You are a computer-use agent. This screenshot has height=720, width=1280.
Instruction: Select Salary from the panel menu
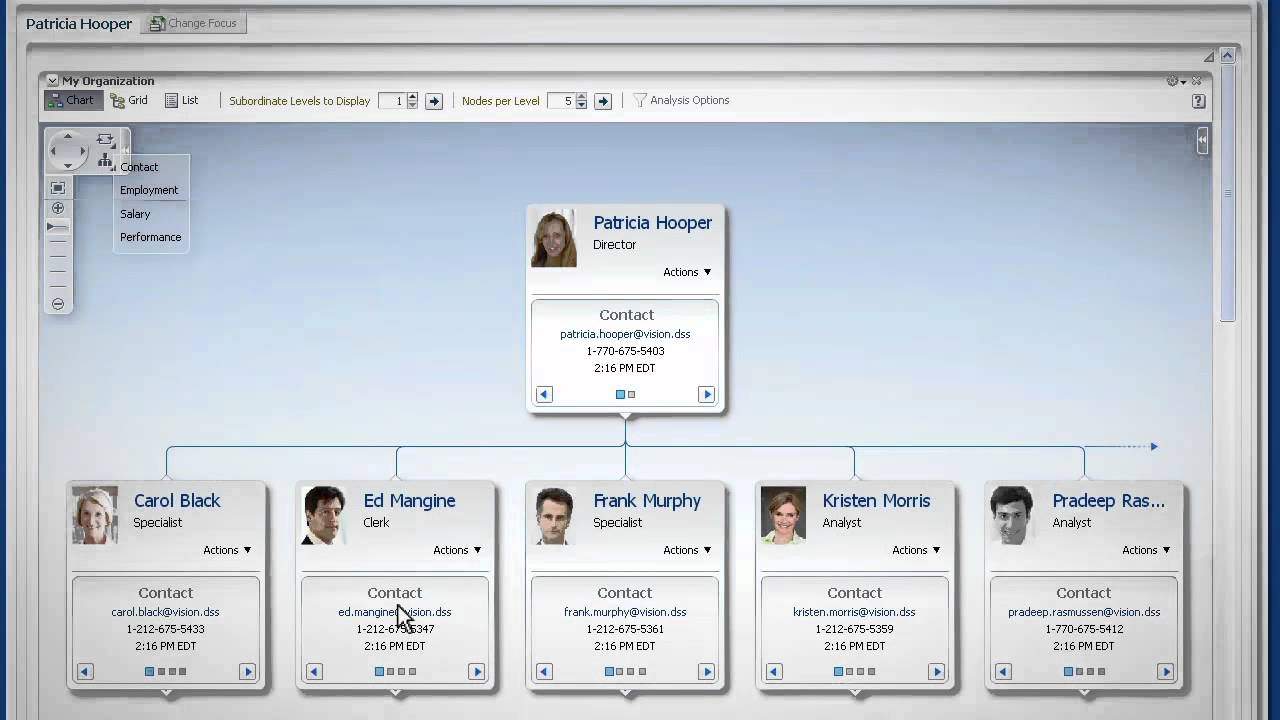pos(135,214)
